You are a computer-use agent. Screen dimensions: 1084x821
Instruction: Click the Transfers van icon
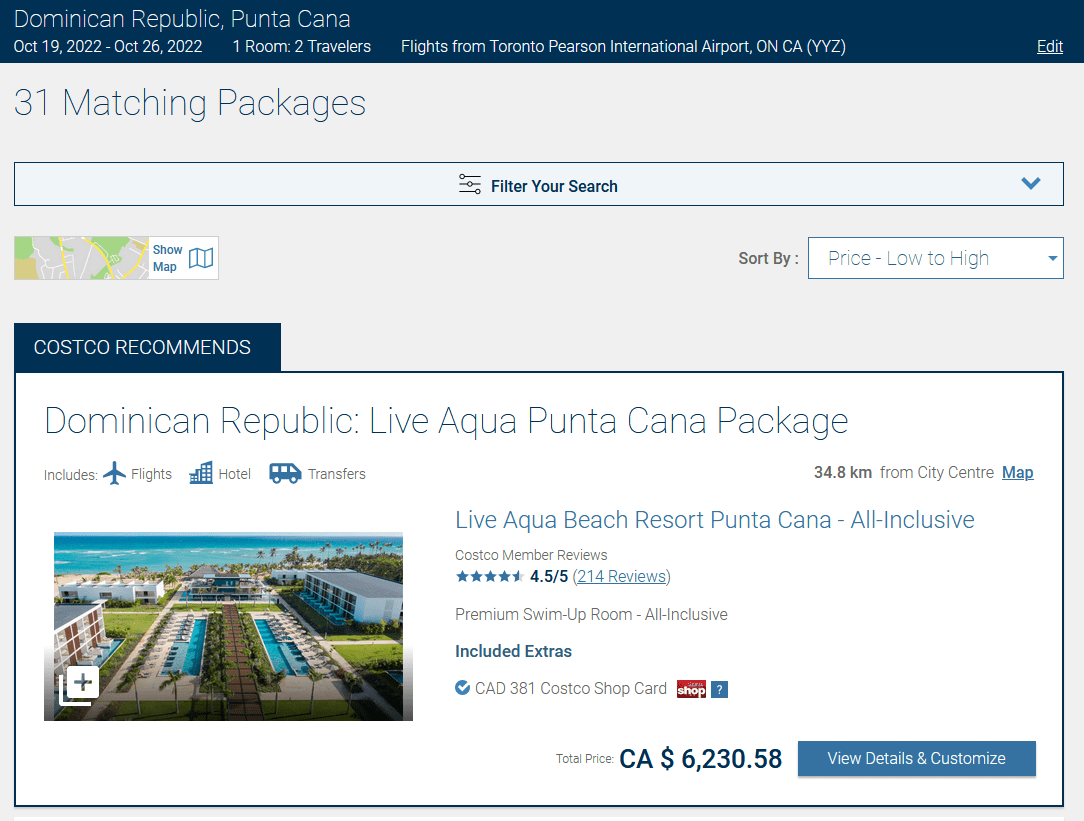coord(285,473)
